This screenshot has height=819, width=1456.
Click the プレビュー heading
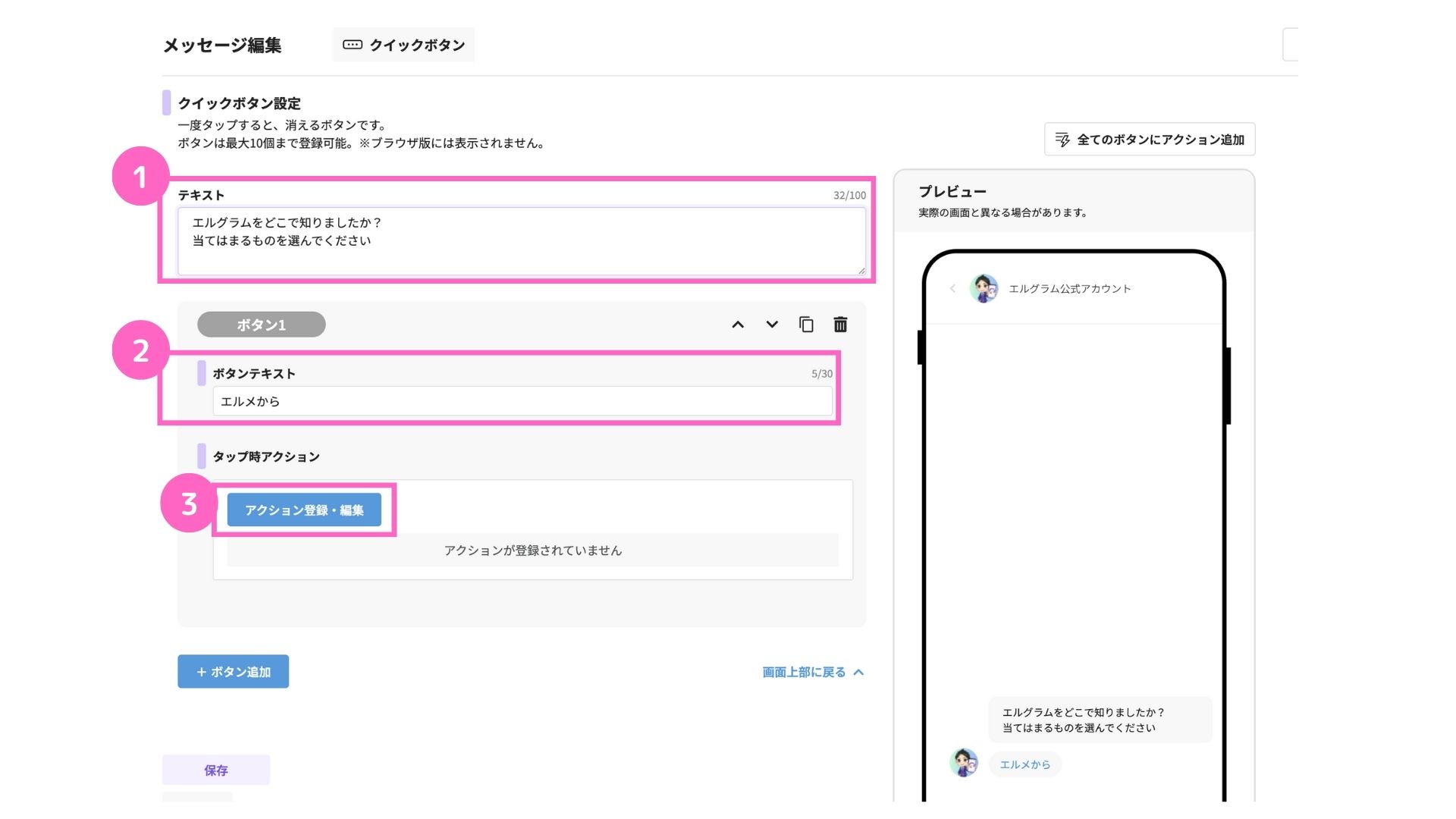coord(952,191)
